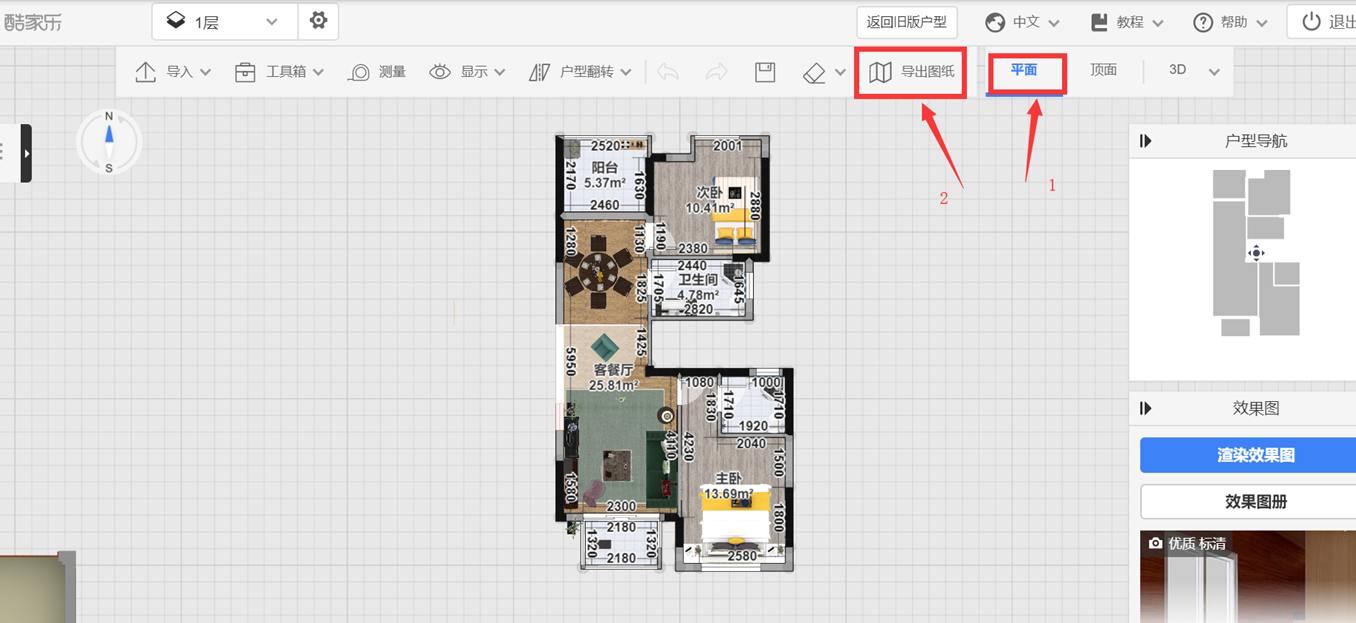The image size is (1356, 623).
Task: Click 返回旧版户型 button
Action: tap(907, 22)
